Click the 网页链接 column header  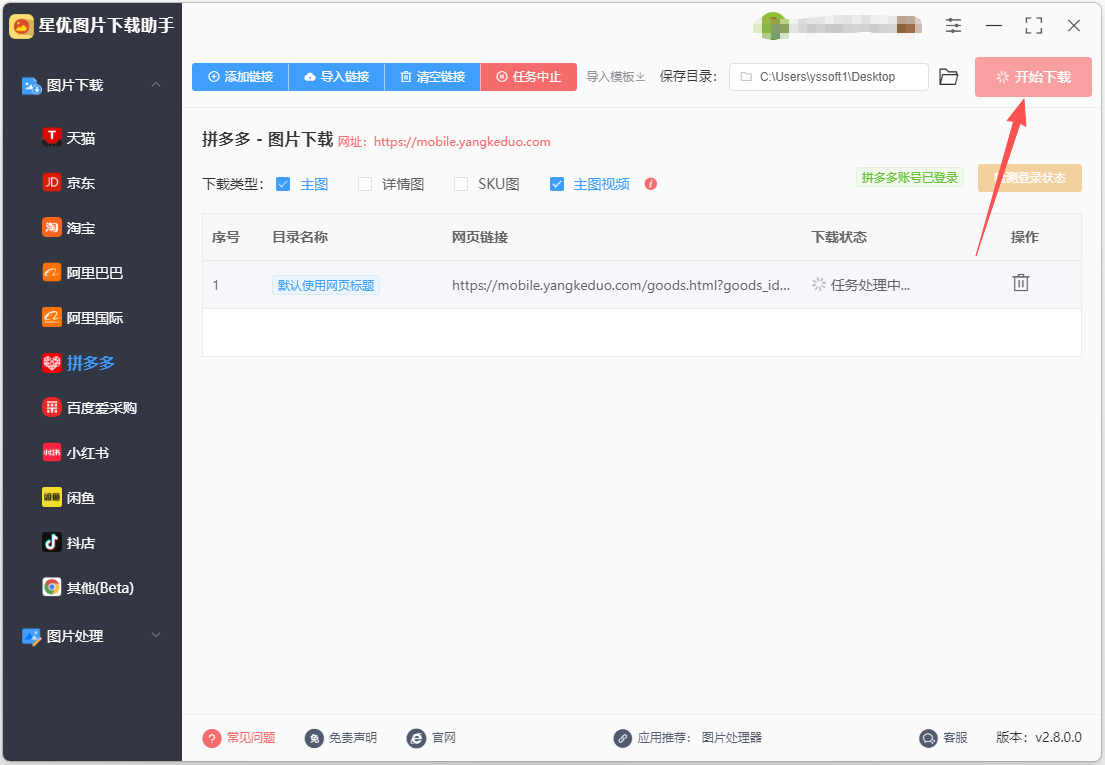coord(480,237)
